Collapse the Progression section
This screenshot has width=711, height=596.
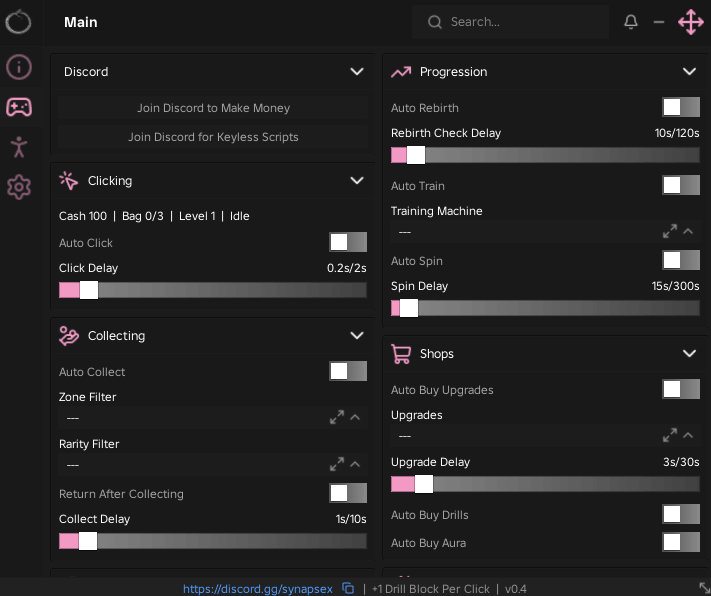pyautogui.click(x=689, y=72)
